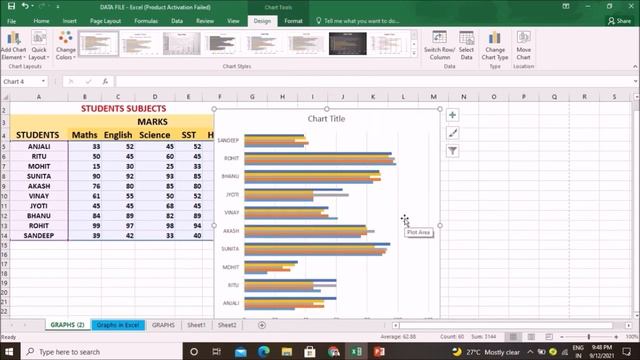Select the dark background chart style

pos(347,43)
